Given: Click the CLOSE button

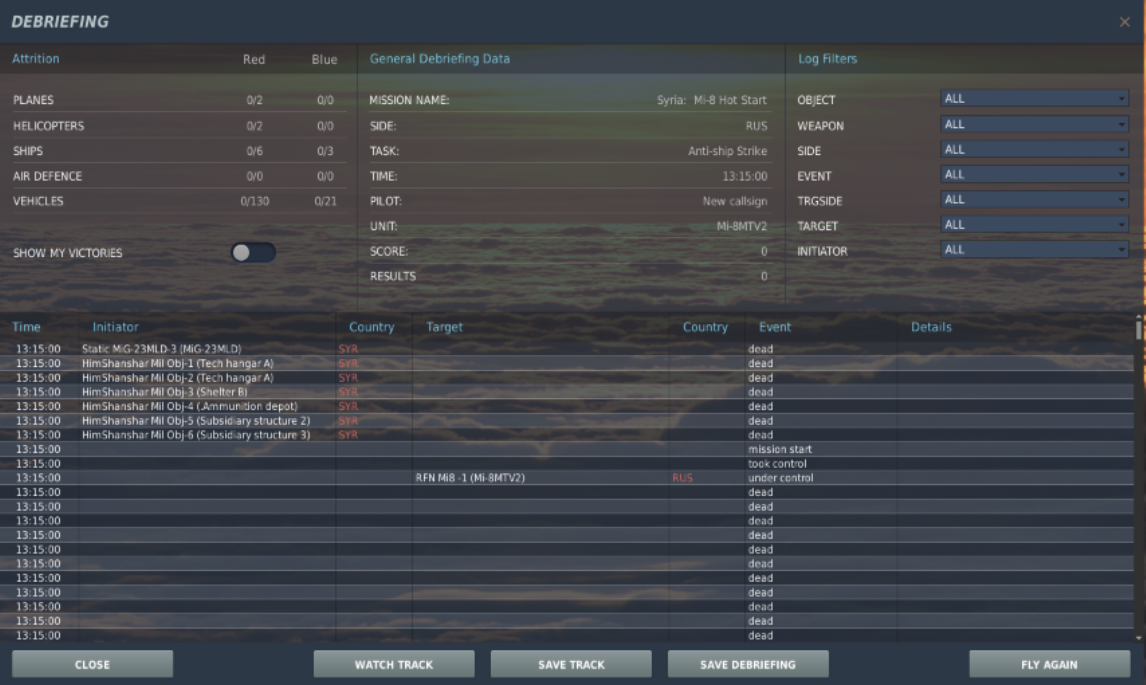Looking at the screenshot, I should tap(92, 664).
